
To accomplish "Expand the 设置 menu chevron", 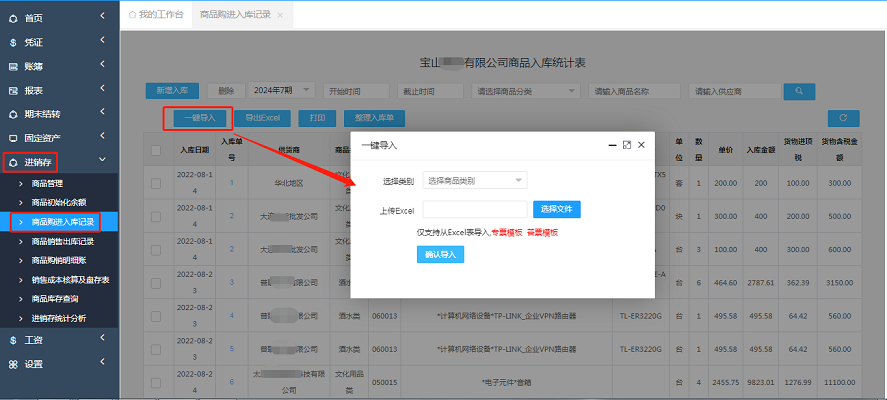I will (x=102, y=361).
